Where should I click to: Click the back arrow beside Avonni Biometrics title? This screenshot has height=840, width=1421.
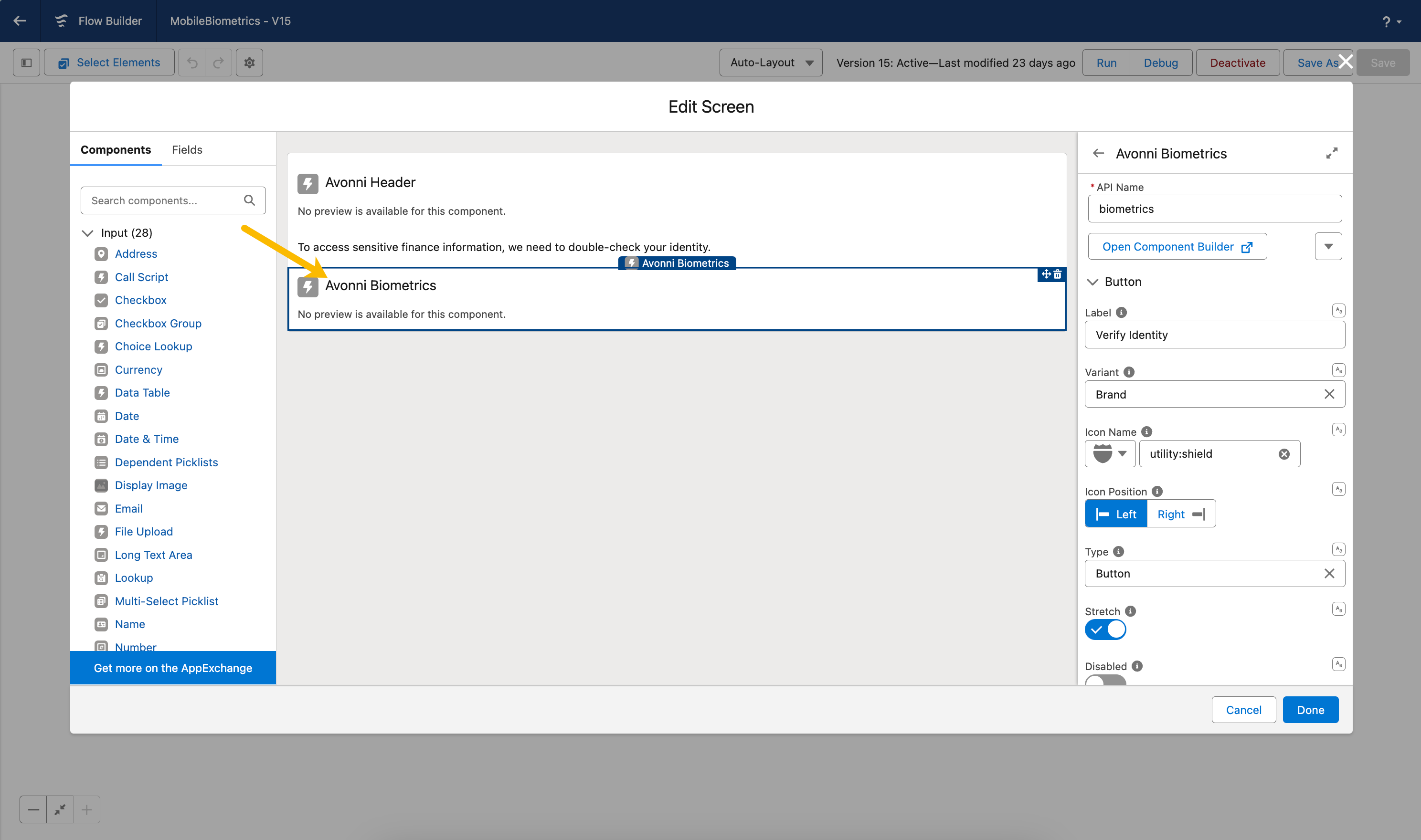pyautogui.click(x=1098, y=153)
